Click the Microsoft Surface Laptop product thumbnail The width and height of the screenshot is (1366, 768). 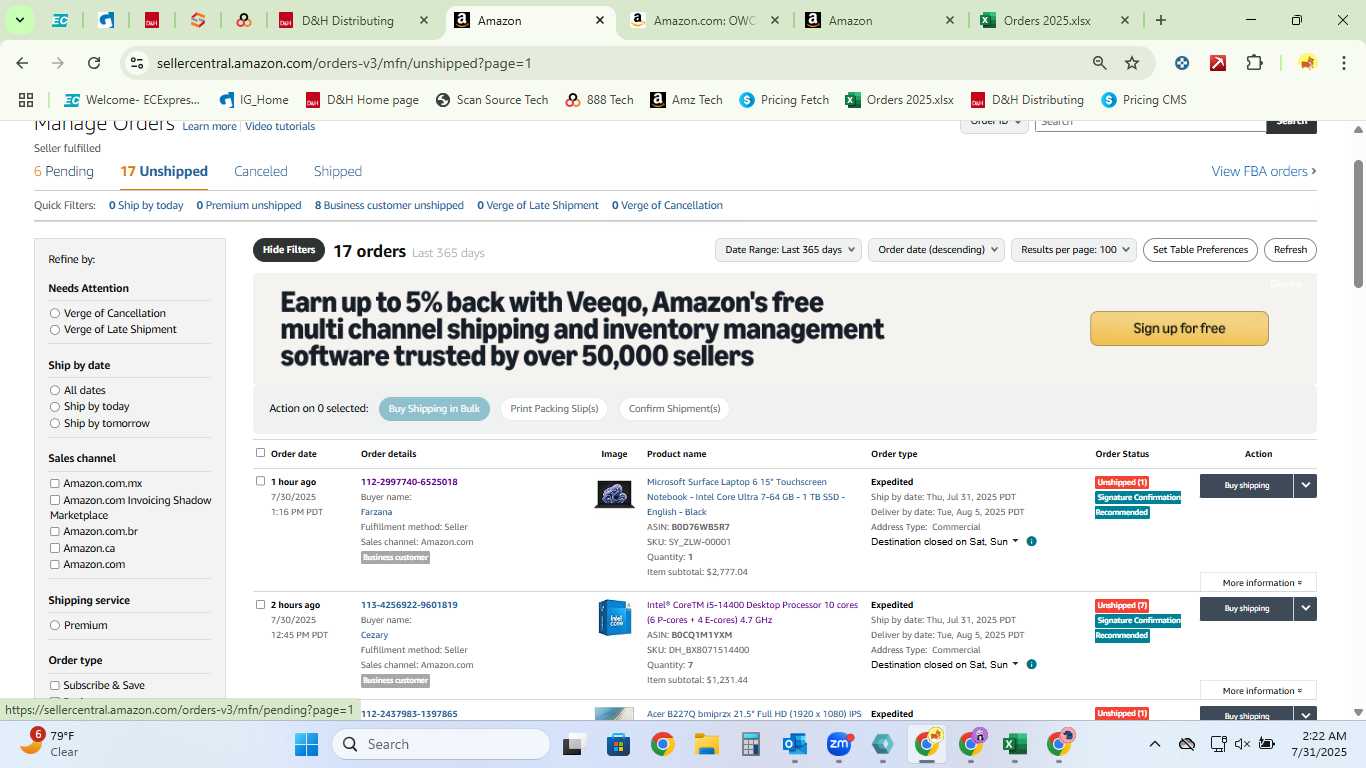pyautogui.click(x=614, y=493)
